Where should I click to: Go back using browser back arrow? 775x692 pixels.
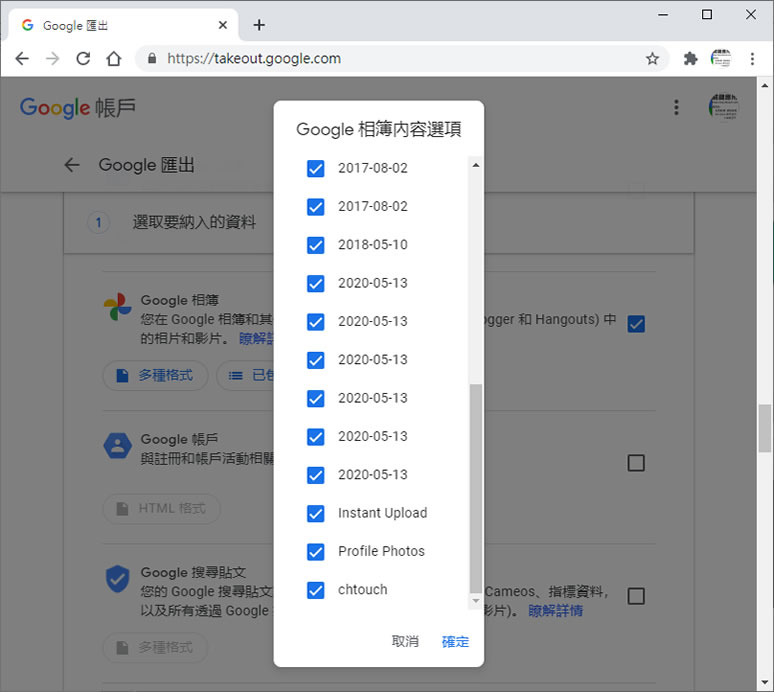click(x=22, y=59)
